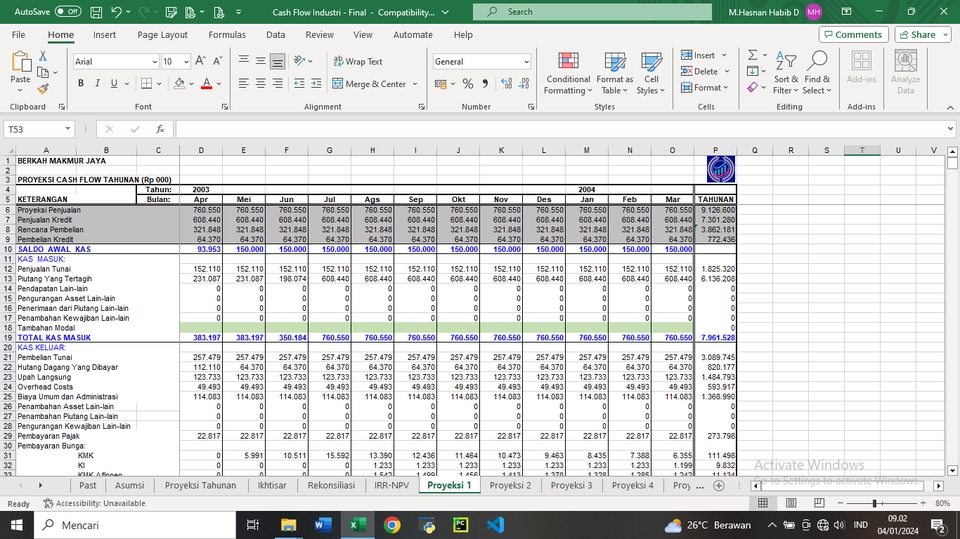The width and height of the screenshot is (960, 539).
Task: Click Decrease Decimal icon
Action: (524, 83)
